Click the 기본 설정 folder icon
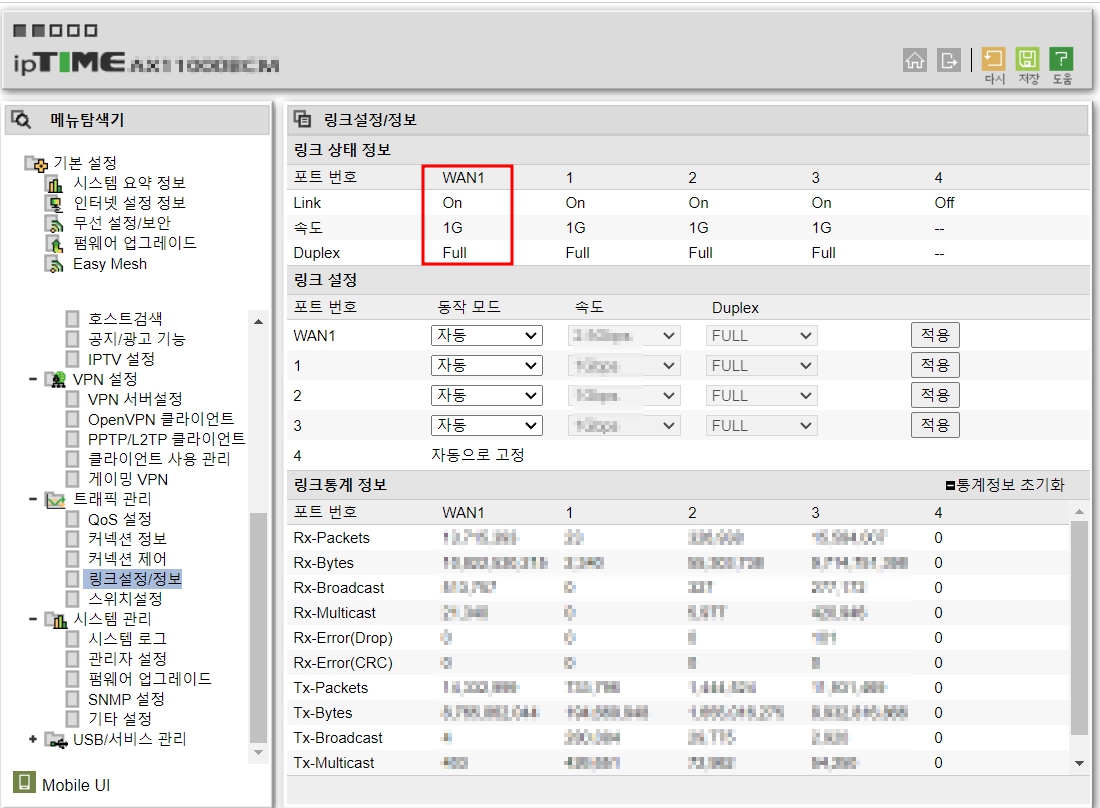The image size is (1100, 808). tap(36, 163)
